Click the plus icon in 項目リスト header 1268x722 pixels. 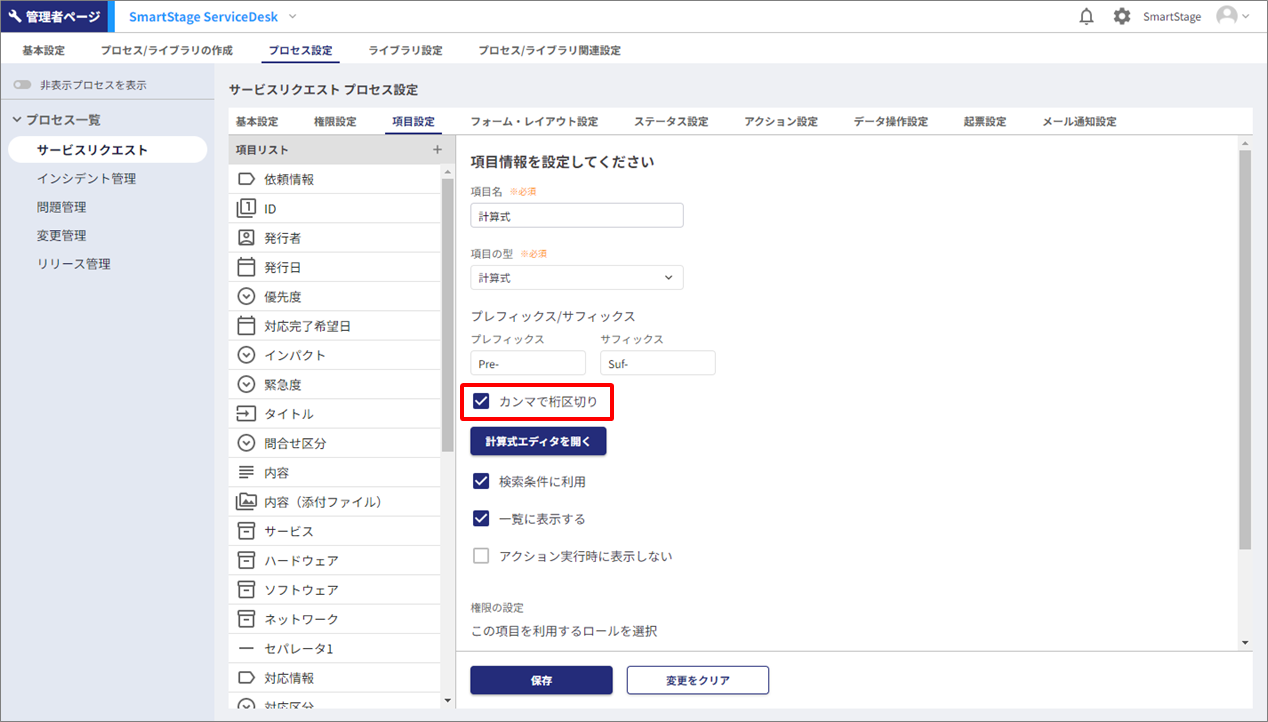(x=437, y=150)
